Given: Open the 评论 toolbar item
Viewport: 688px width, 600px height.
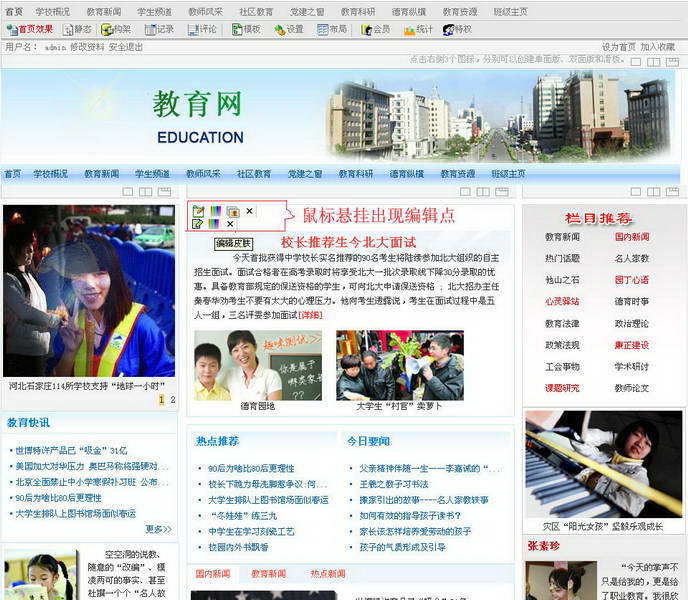Looking at the screenshot, I should (202, 29).
